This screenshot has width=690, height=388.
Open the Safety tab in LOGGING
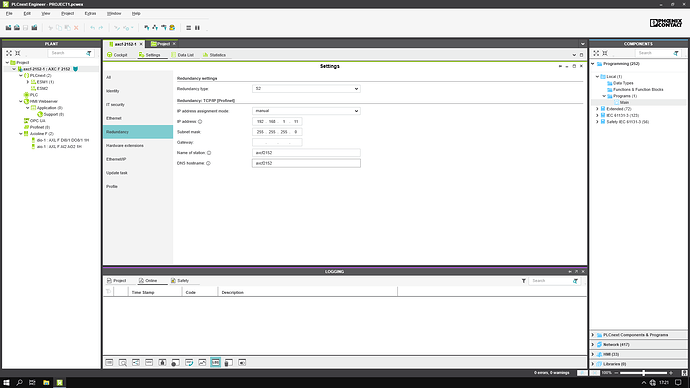click(x=180, y=281)
